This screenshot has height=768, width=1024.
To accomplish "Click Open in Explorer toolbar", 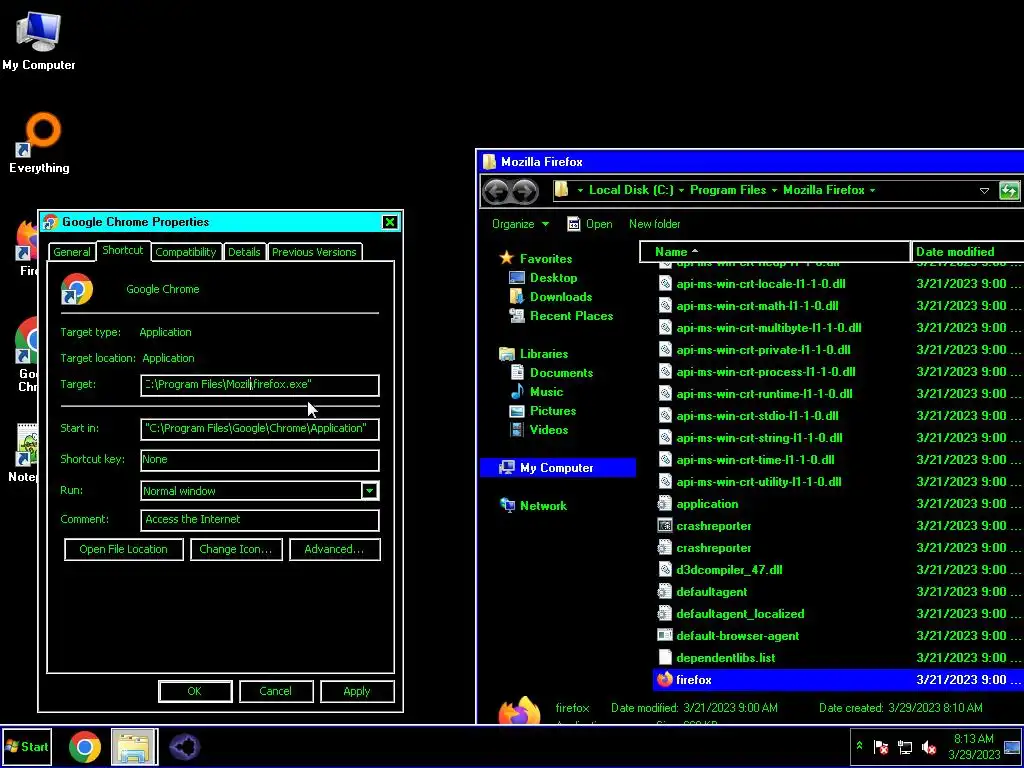I will (590, 224).
